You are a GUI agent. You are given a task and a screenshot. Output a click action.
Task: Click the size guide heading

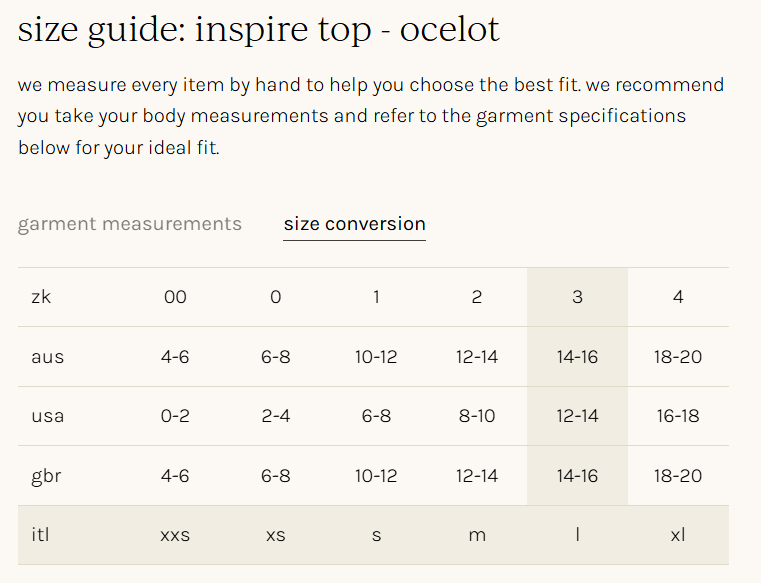pyautogui.click(x=259, y=31)
